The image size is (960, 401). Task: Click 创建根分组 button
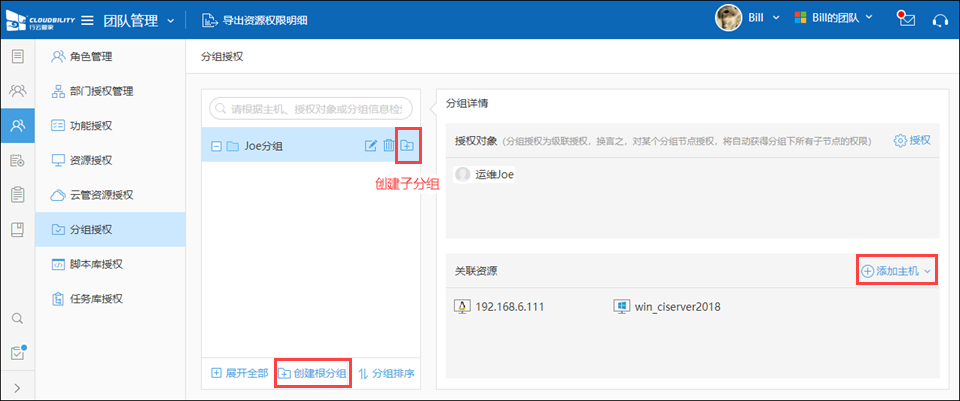click(313, 374)
